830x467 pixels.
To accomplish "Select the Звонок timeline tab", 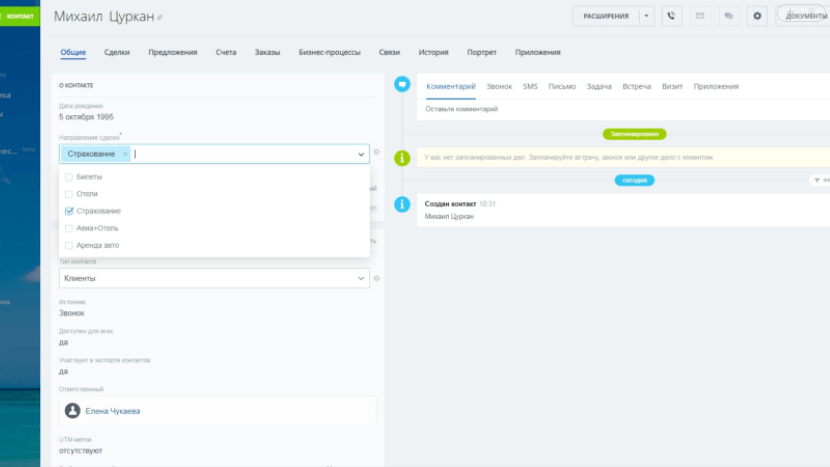I will click(x=499, y=86).
